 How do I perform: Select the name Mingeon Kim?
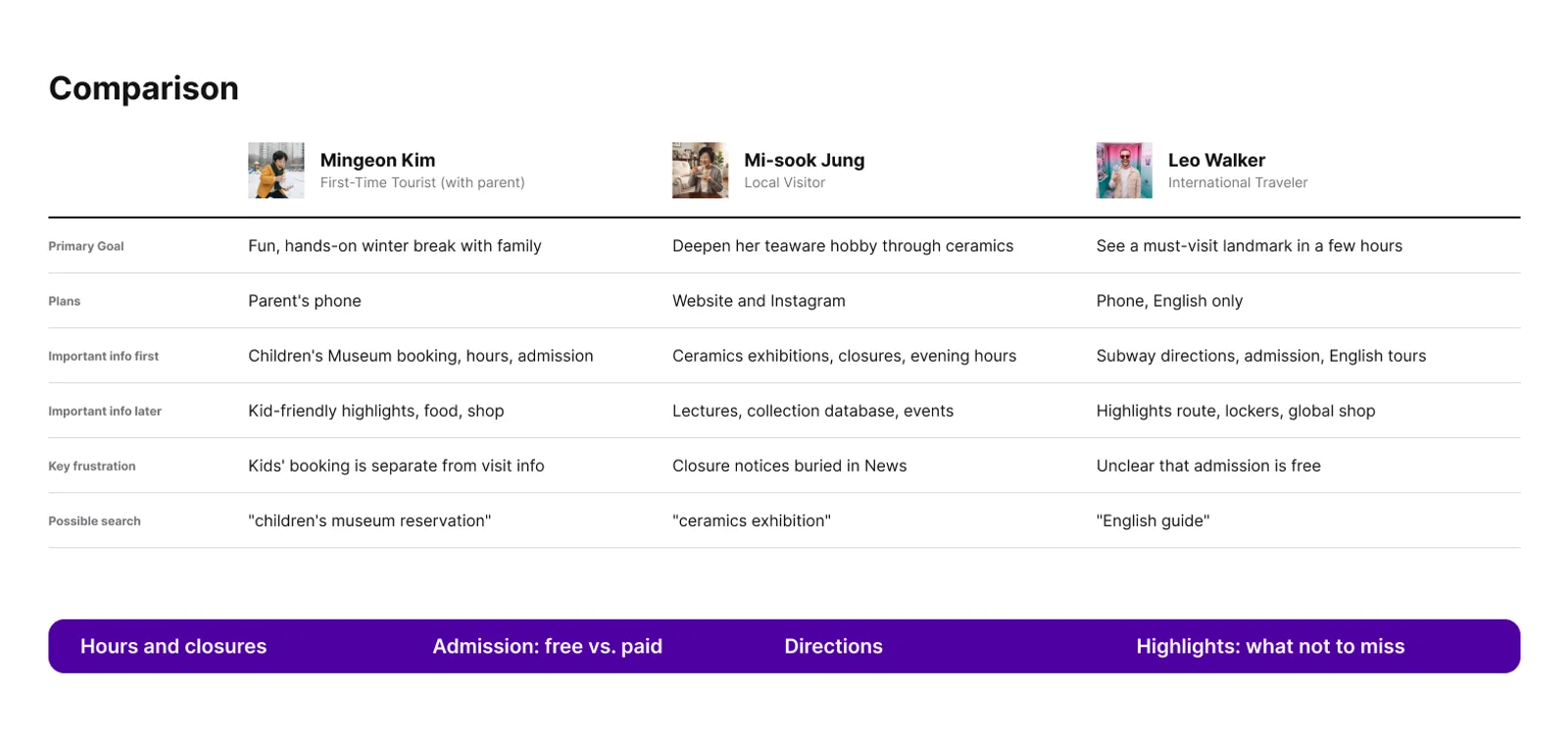[377, 160]
